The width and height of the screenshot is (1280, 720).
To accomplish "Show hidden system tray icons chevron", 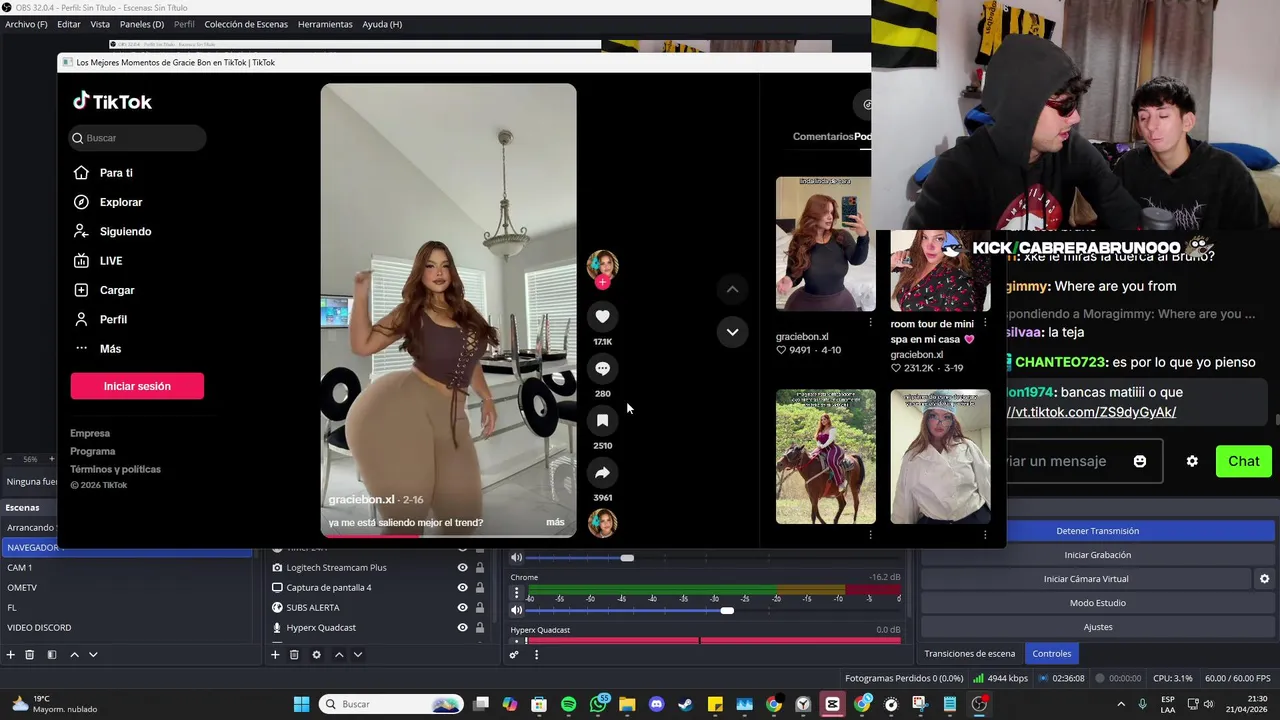I will click(1120, 704).
